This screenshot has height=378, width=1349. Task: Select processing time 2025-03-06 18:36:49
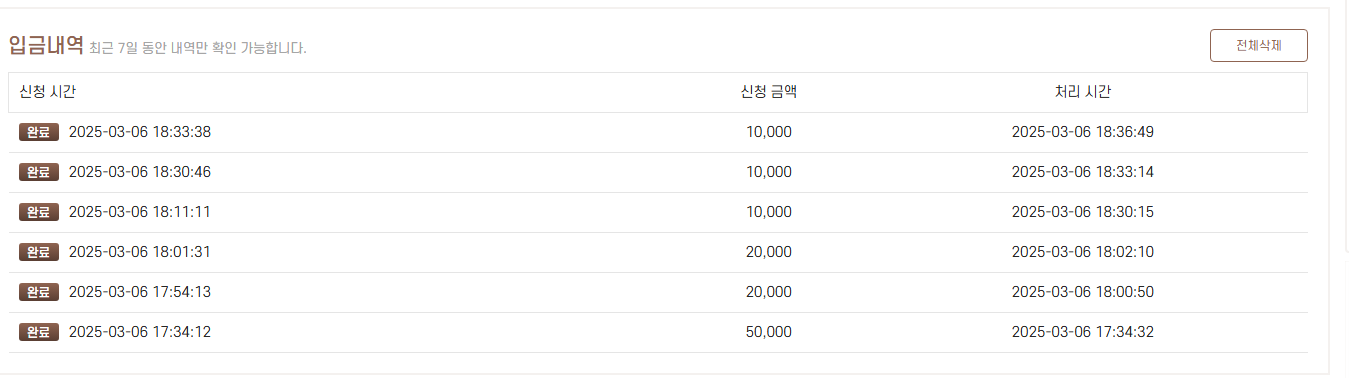point(1083,132)
